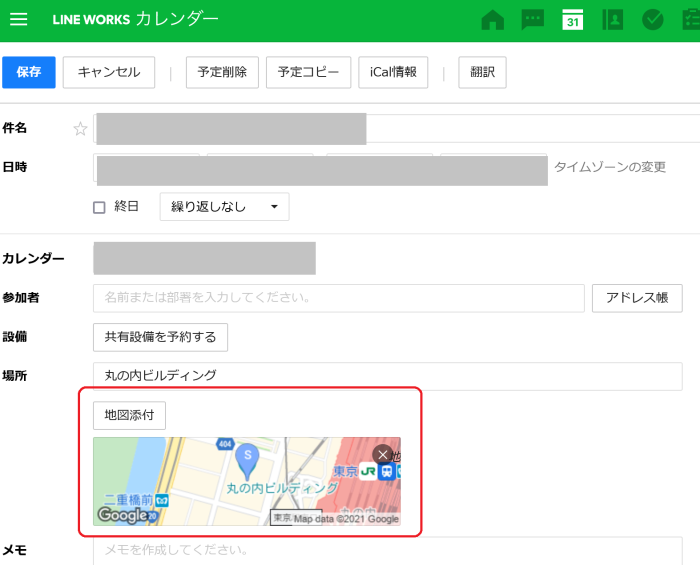The width and height of the screenshot is (700, 565).
Task: Click the 地図添付 map attach button
Action: click(x=129, y=415)
